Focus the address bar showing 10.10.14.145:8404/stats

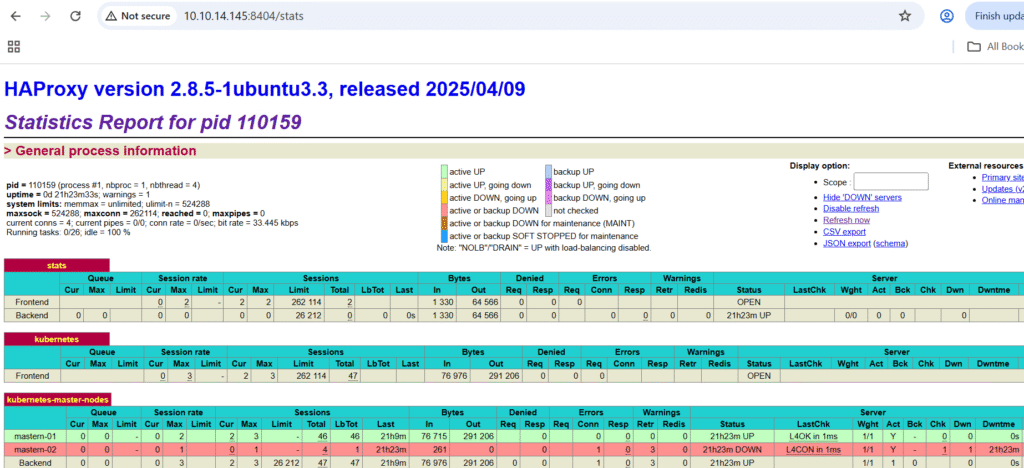[243, 16]
